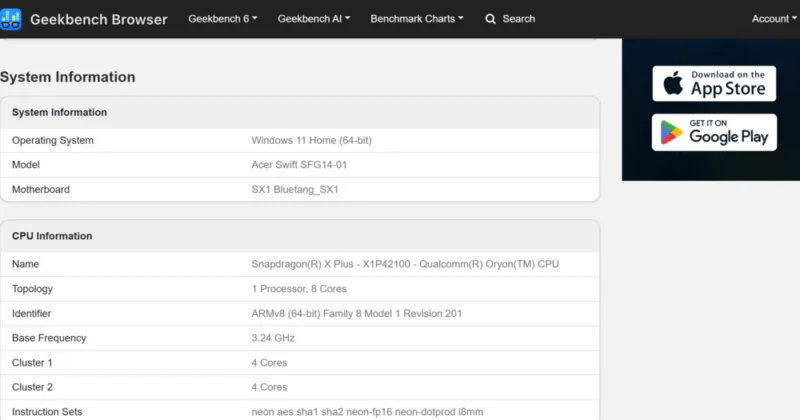The image size is (800, 420).
Task: Click the Topology label
Action: pyautogui.click(x=32, y=289)
